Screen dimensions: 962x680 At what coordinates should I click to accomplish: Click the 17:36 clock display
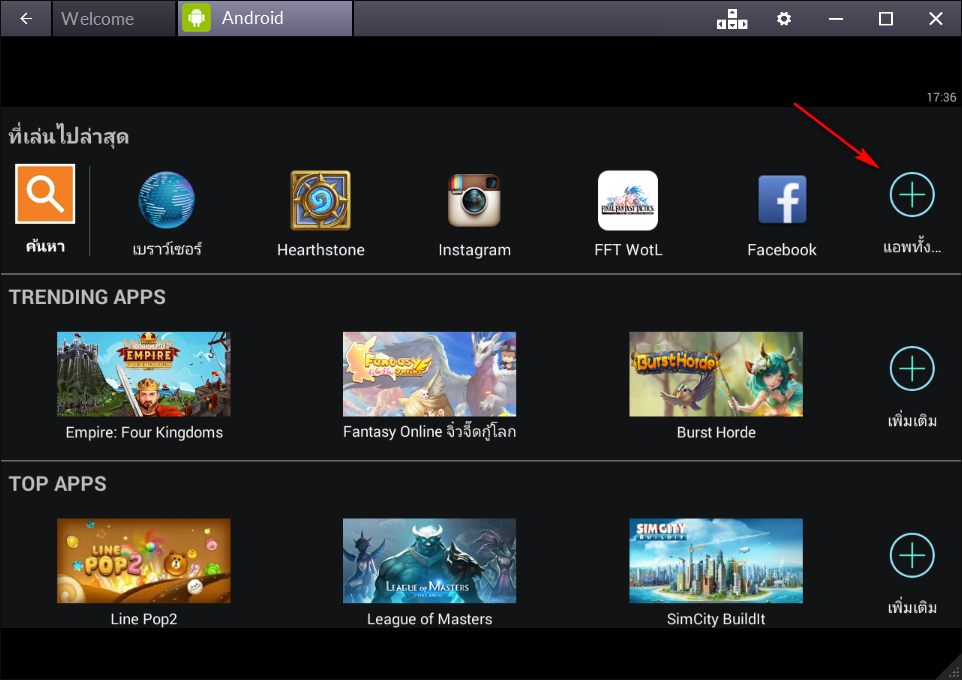point(941,97)
